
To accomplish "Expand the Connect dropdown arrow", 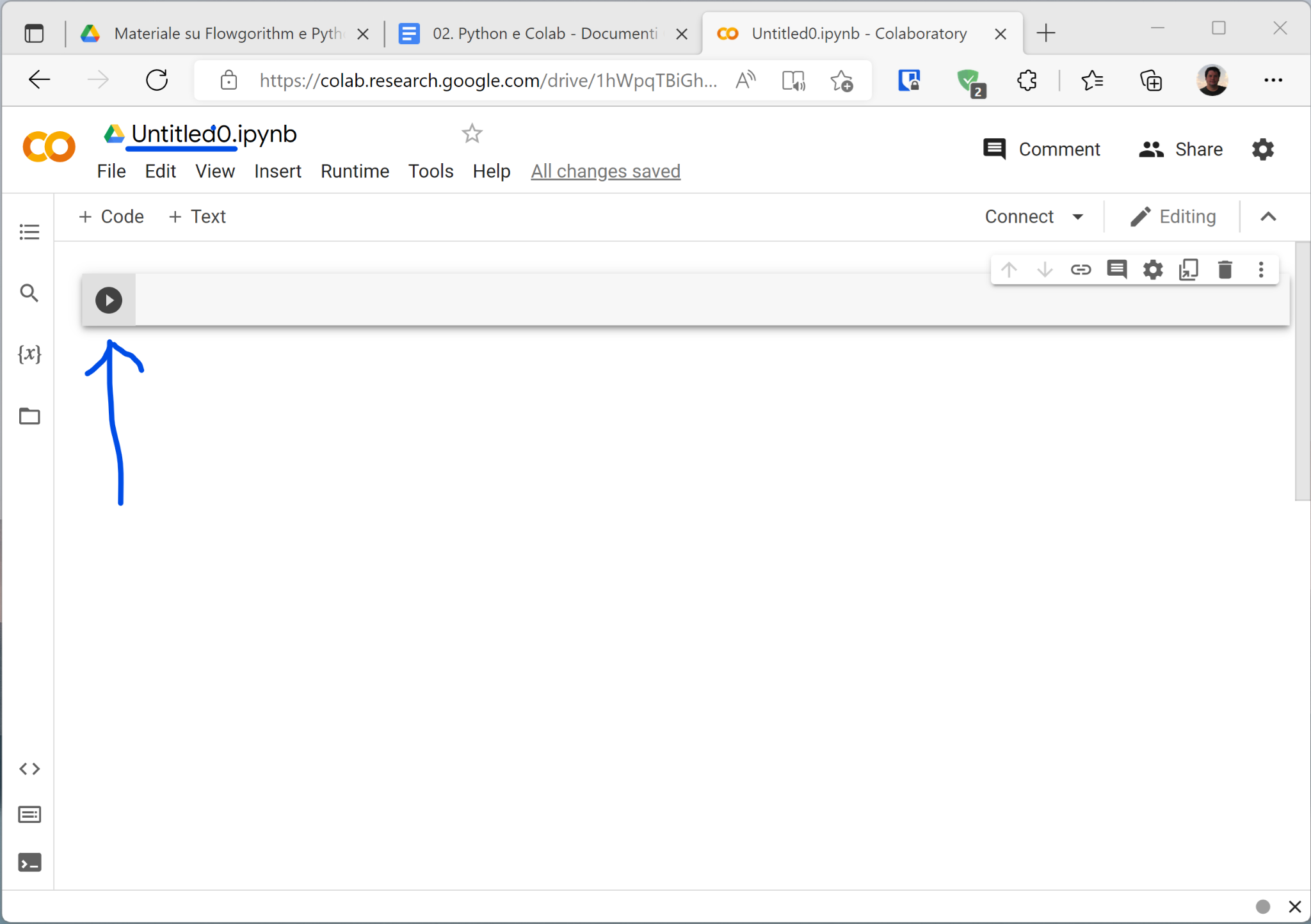I will pyautogui.click(x=1078, y=217).
